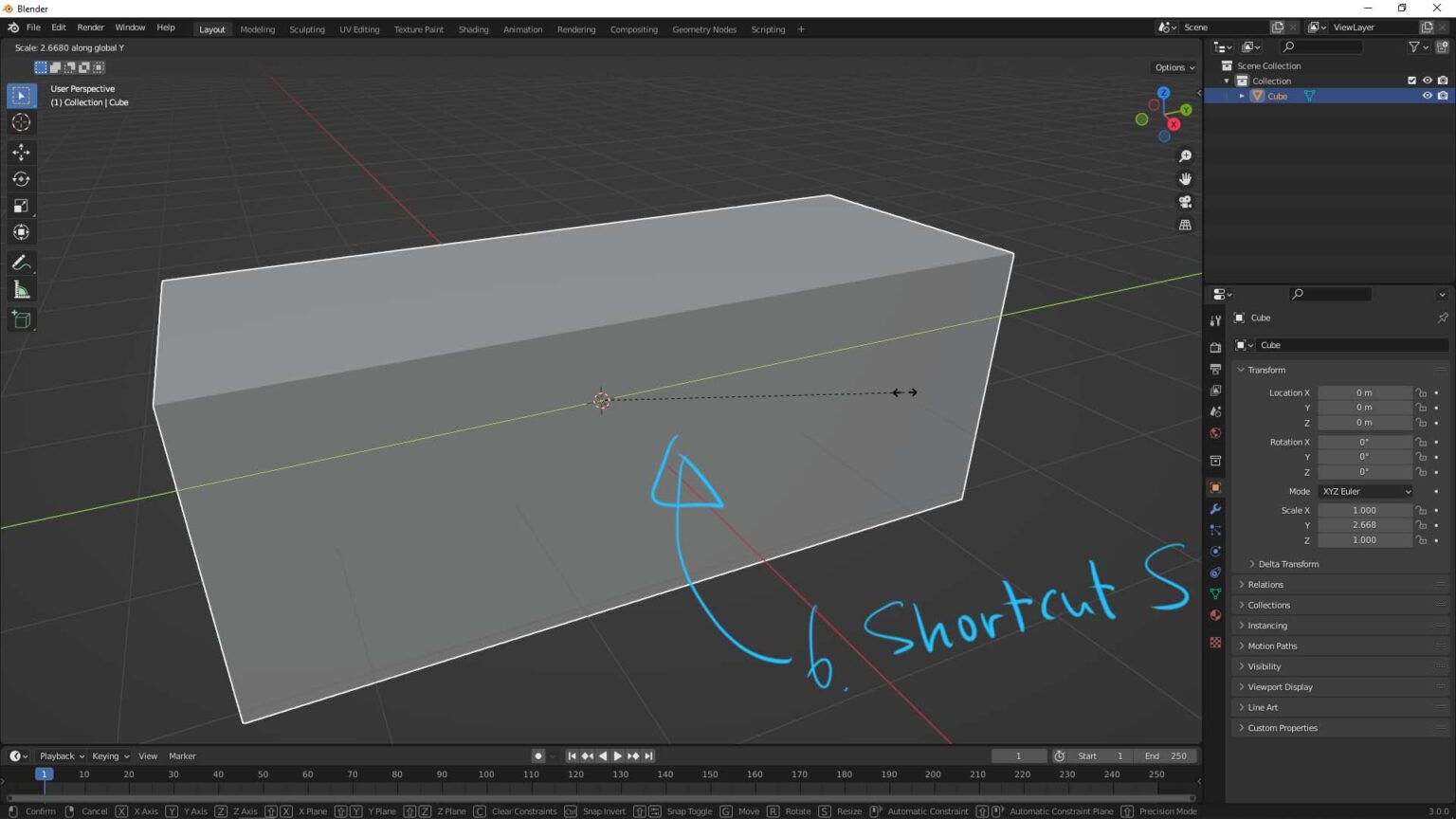Image resolution: width=1456 pixels, height=819 pixels.
Task: Open the World properties tab
Action: point(1215,433)
